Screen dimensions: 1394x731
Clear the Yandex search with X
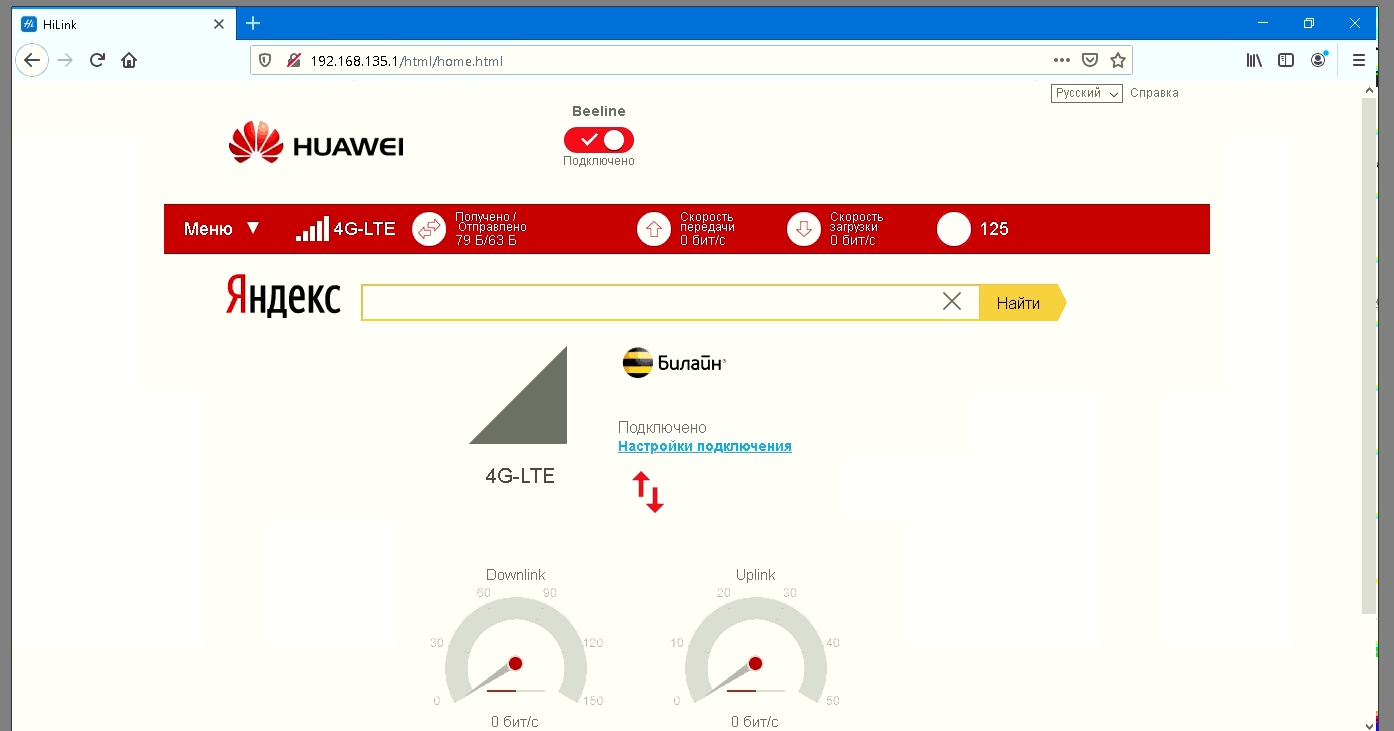pyautogui.click(x=952, y=302)
